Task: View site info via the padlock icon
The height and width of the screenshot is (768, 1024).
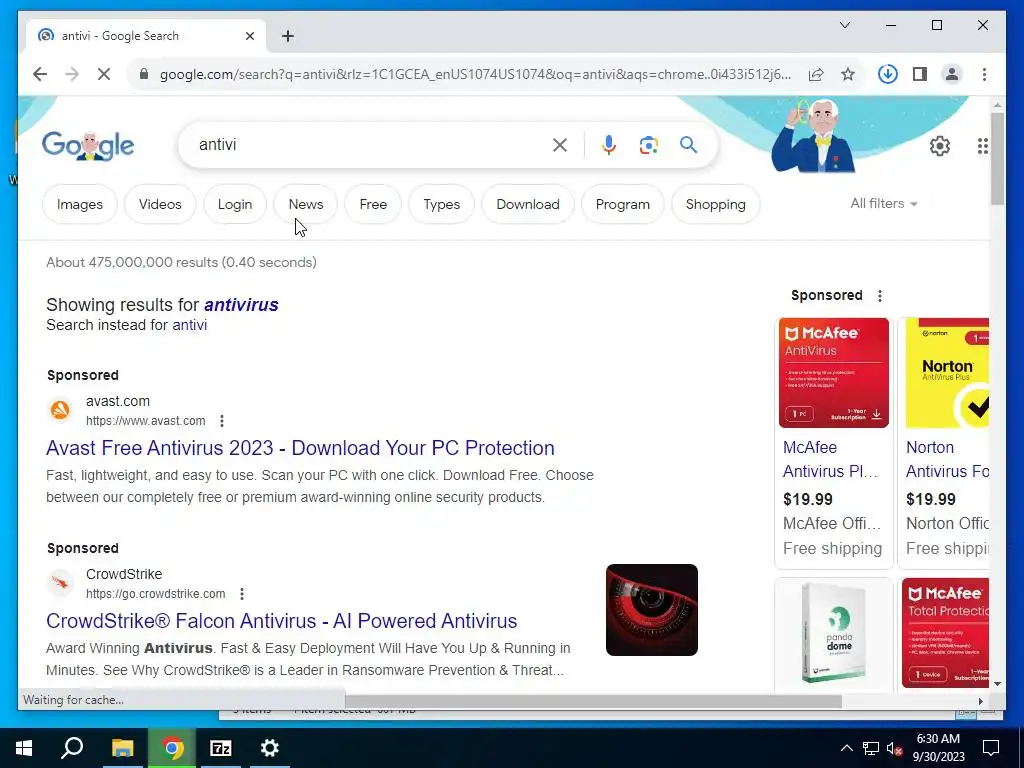Action: (144, 74)
